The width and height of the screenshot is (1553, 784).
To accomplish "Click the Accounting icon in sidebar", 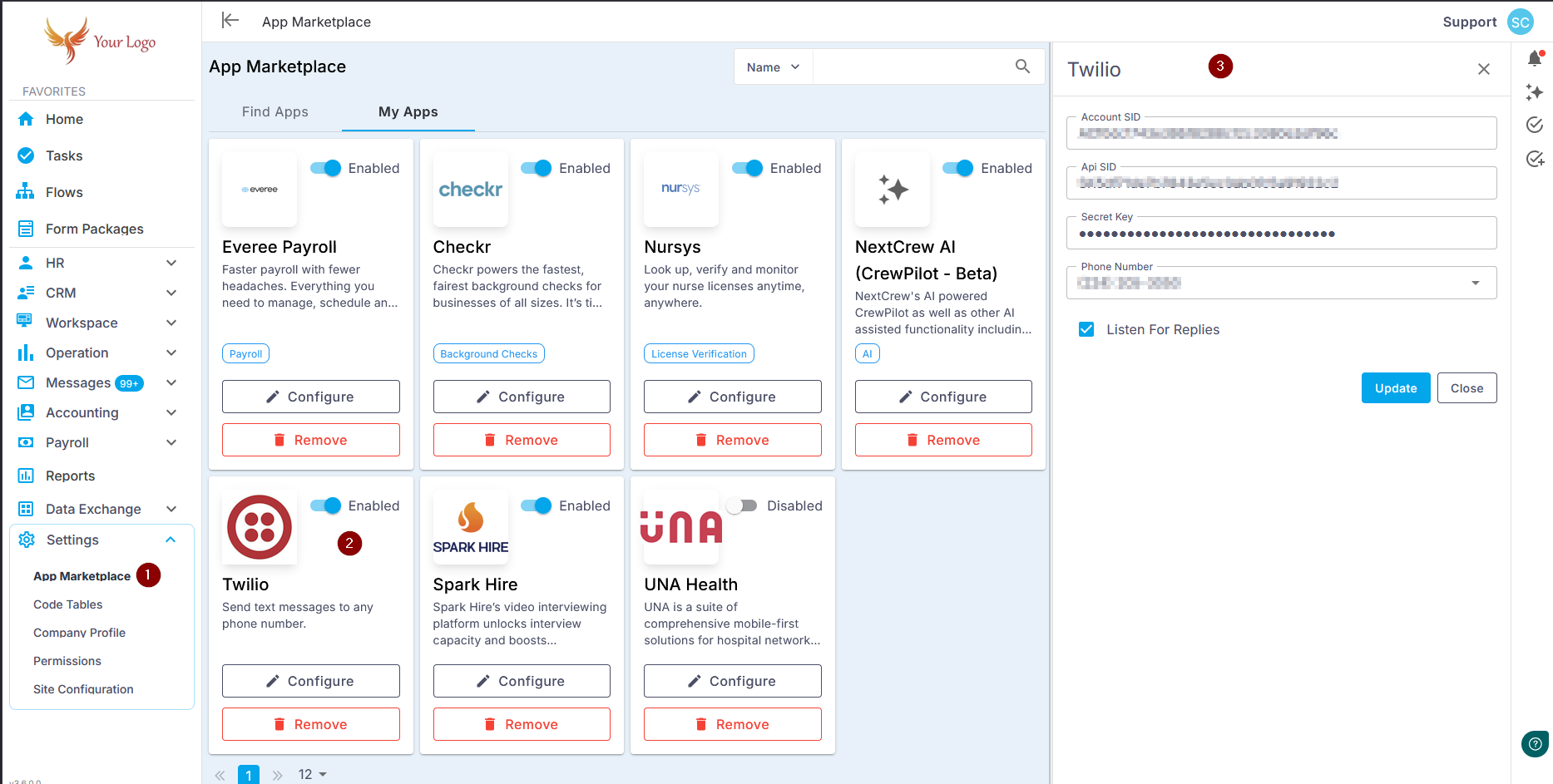I will pyautogui.click(x=26, y=412).
